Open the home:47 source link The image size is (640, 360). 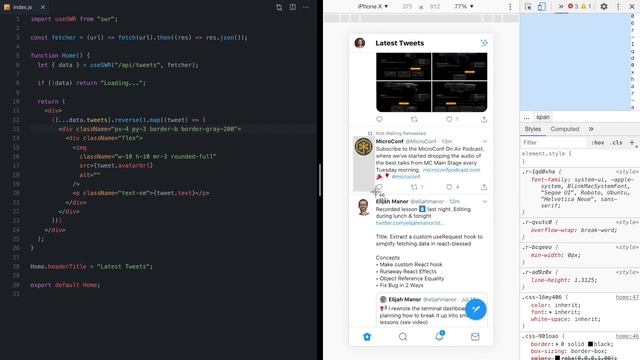coord(627,298)
